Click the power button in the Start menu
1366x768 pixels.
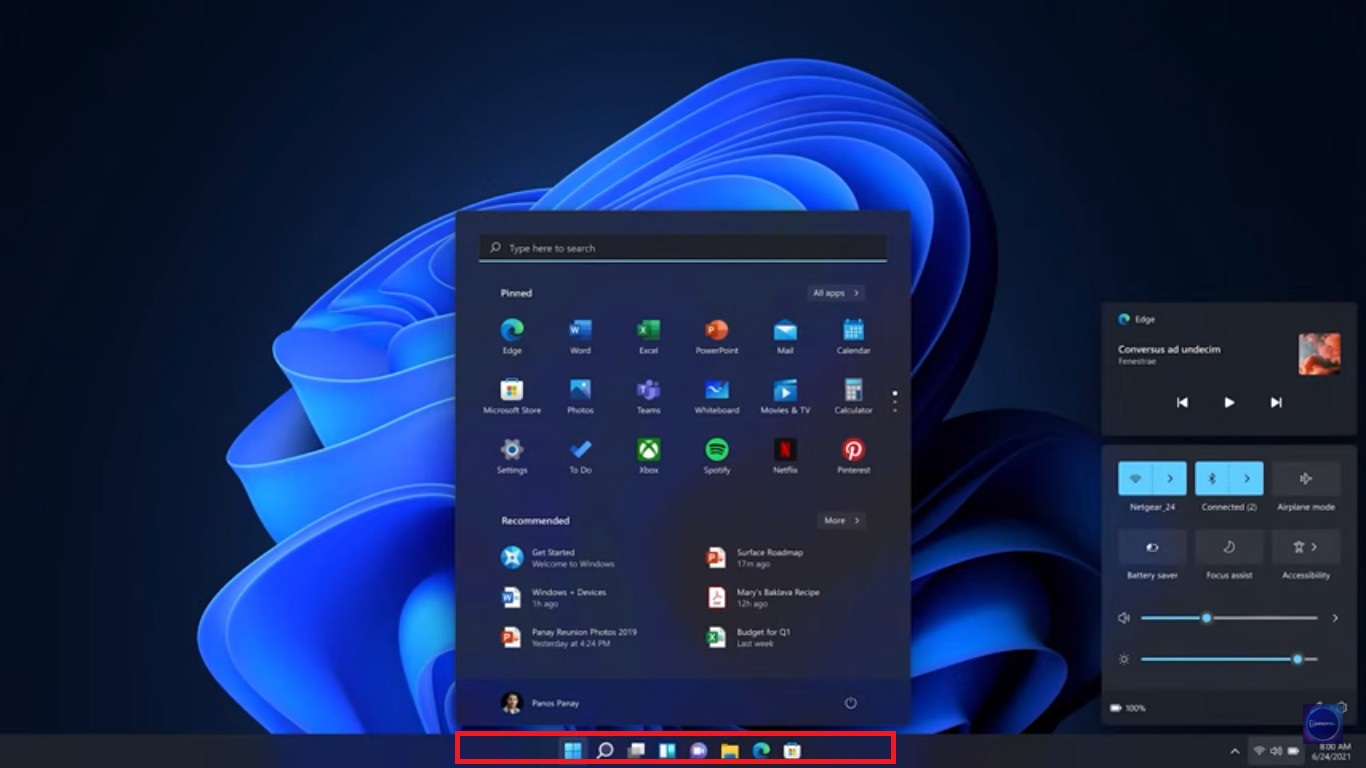point(851,703)
